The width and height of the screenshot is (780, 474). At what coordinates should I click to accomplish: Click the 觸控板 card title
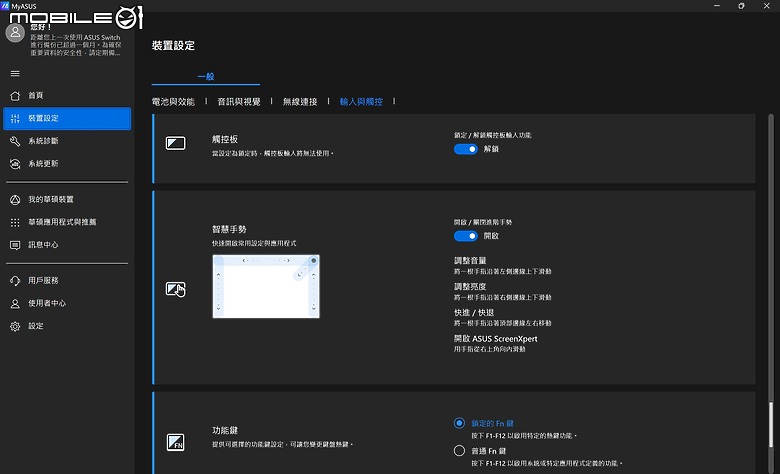(225, 139)
